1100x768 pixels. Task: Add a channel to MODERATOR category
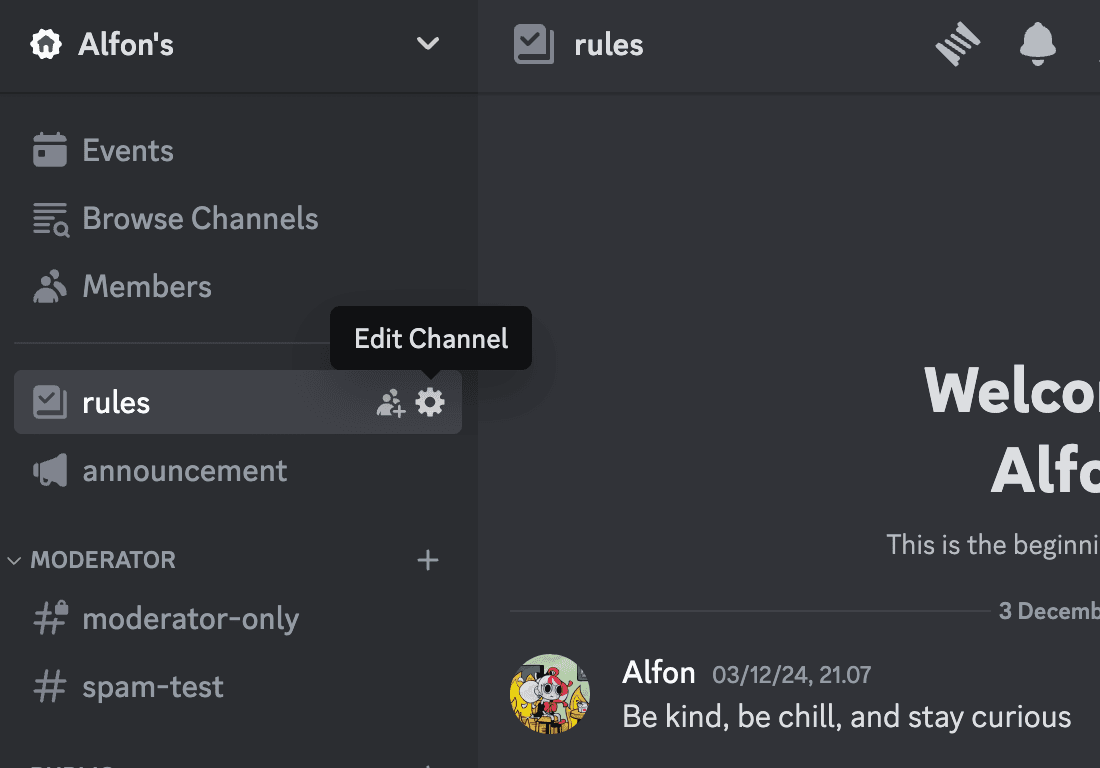pyautogui.click(x=428, y=560)
